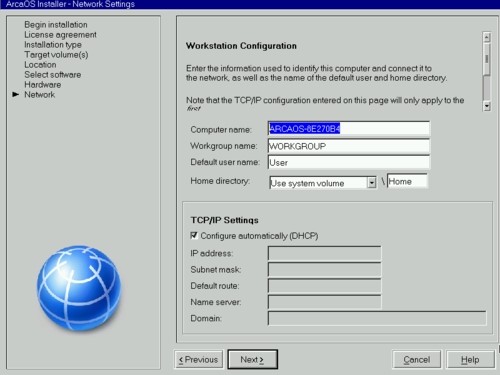500x375 pixels.
Task: Select the Installation type step
Action: tap(53, 45)
